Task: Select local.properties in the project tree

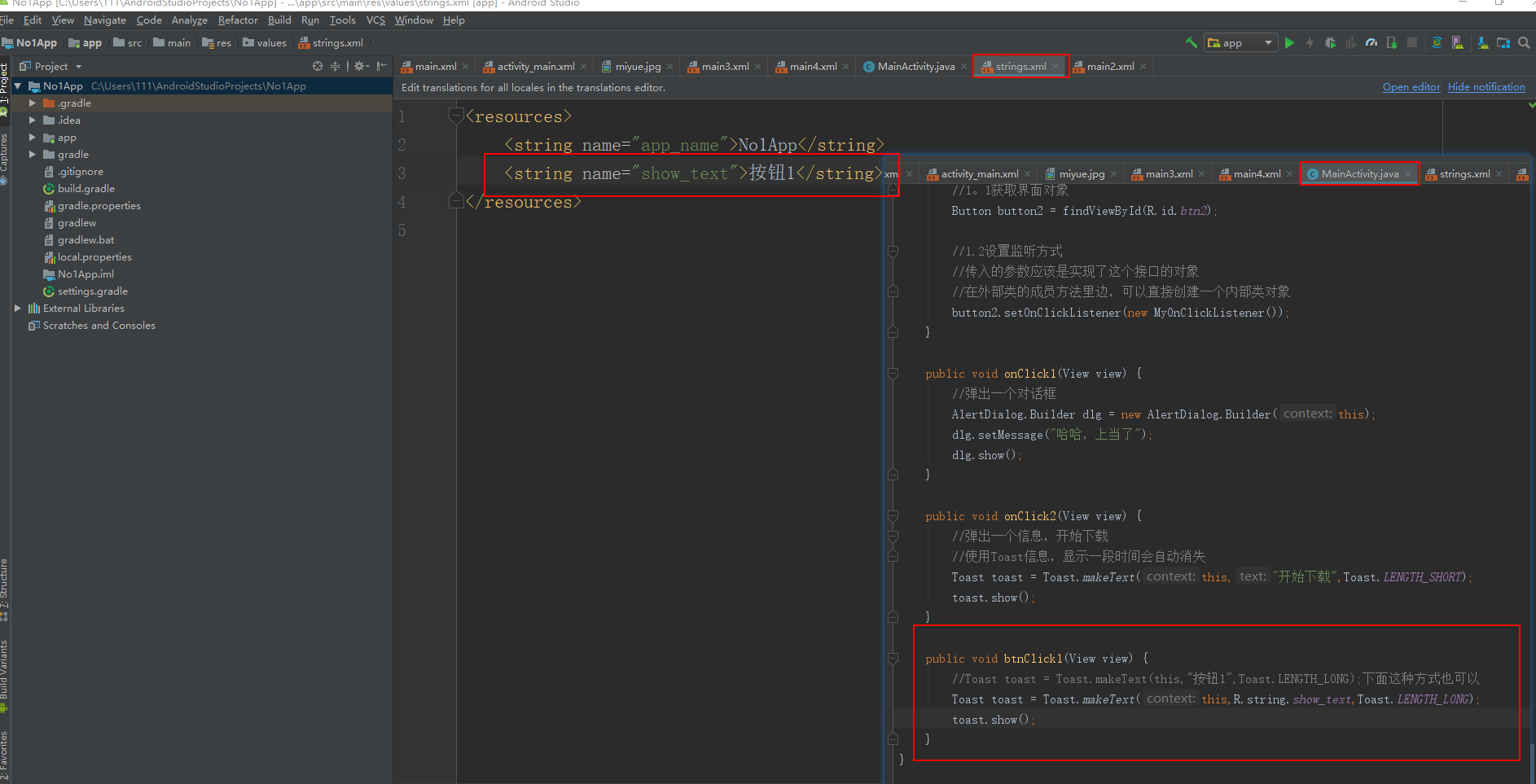Action: point(87,257)
